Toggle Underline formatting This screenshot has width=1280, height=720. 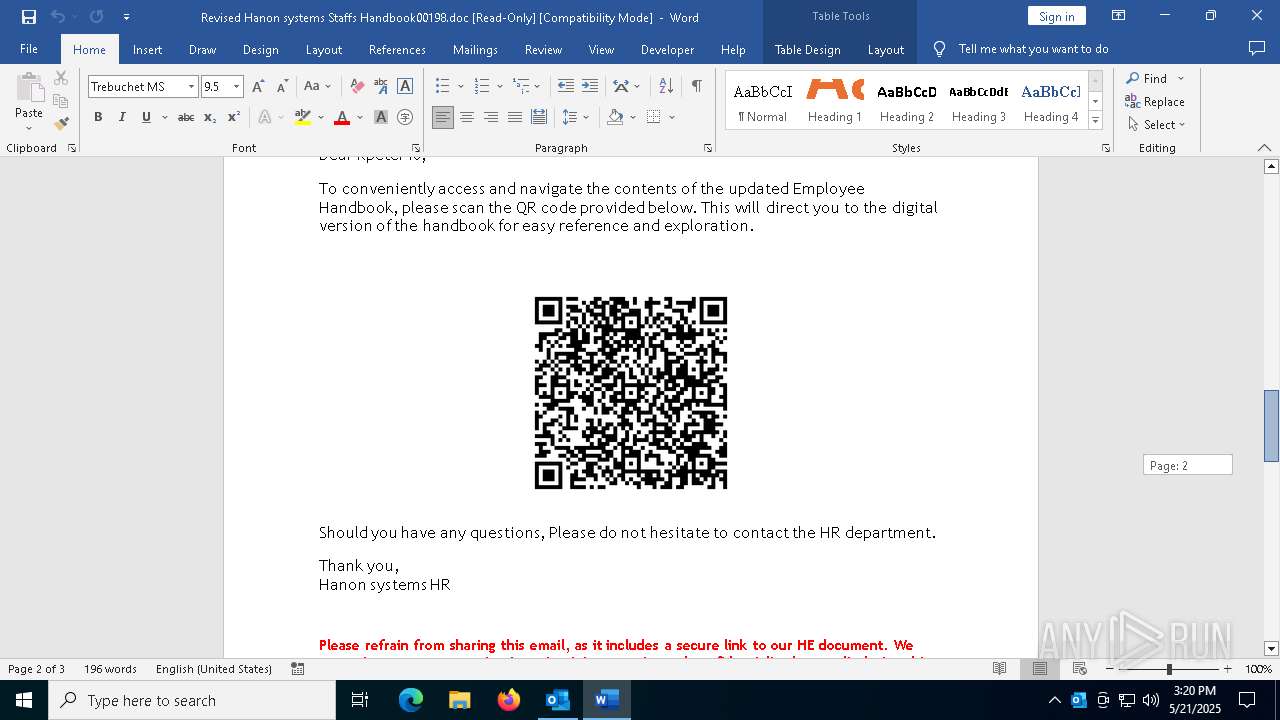click(x=146, y=117)
